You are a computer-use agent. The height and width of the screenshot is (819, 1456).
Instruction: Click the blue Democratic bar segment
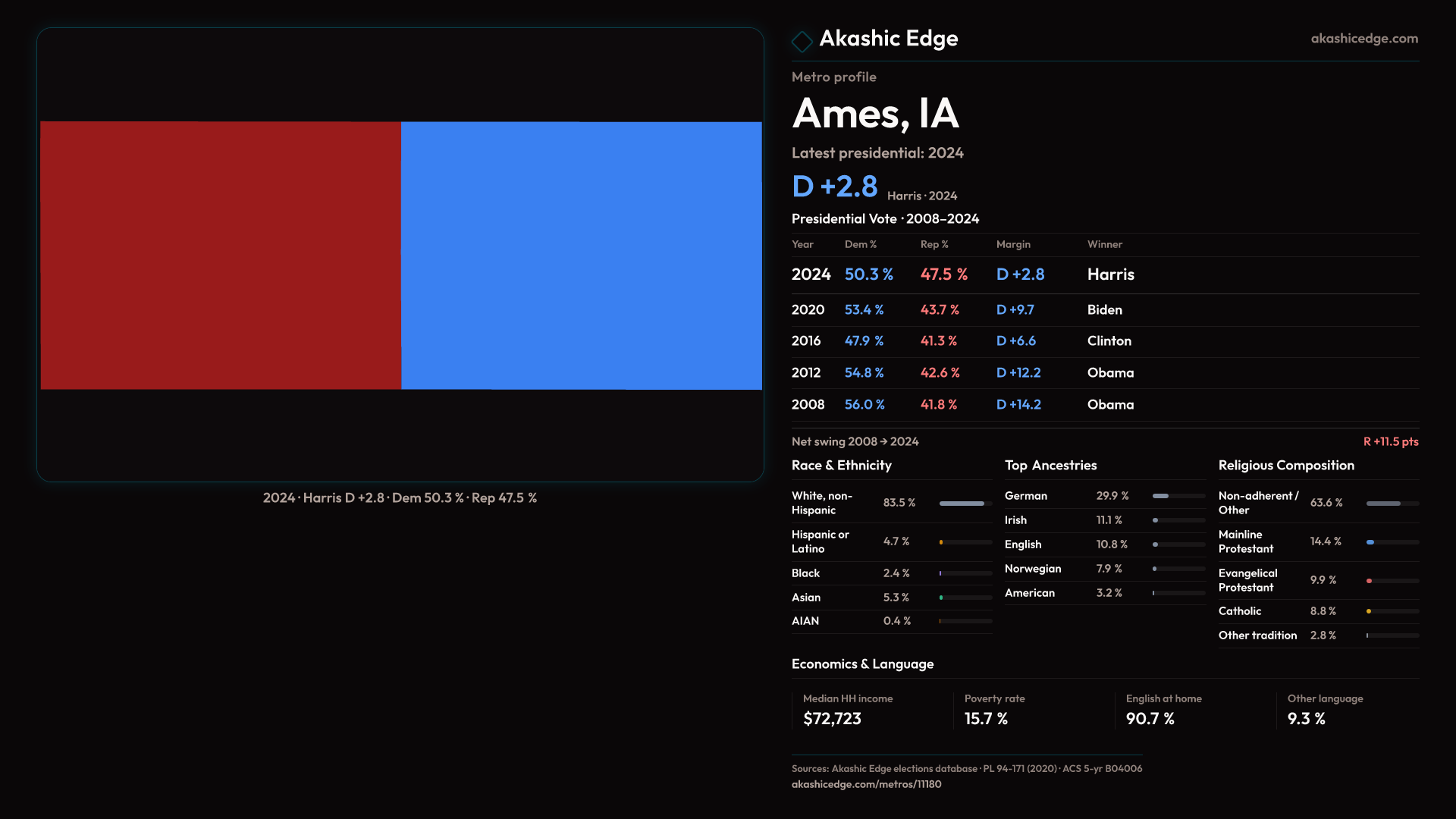pos(581,256)
